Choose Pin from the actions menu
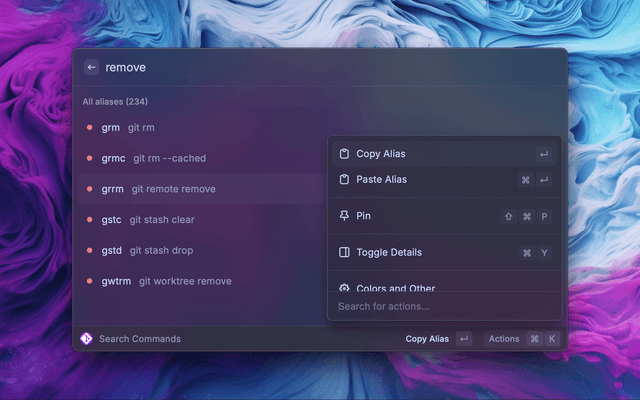This screenshot has width=640, height=400. pos(364,216)
